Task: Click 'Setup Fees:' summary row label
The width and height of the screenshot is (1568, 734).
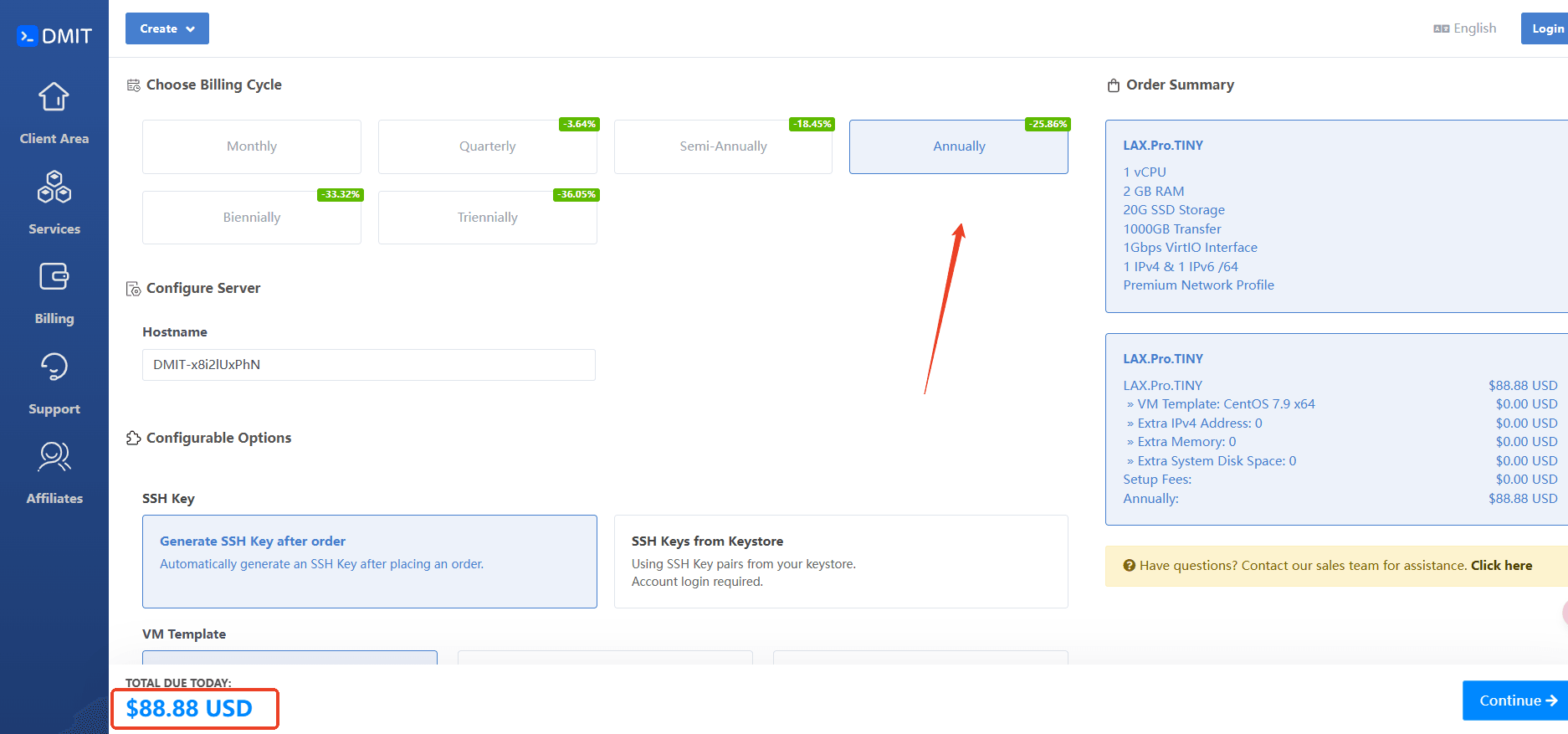Action: (1157, 480)
